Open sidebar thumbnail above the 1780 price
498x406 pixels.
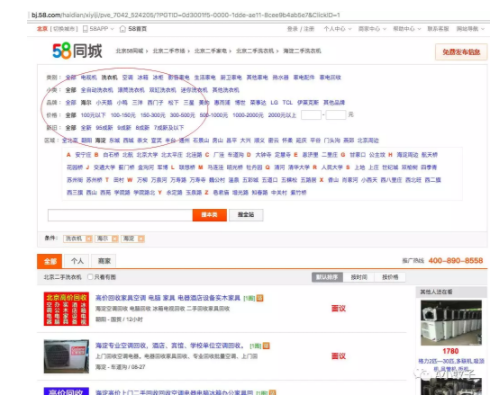tap(451, 323)
